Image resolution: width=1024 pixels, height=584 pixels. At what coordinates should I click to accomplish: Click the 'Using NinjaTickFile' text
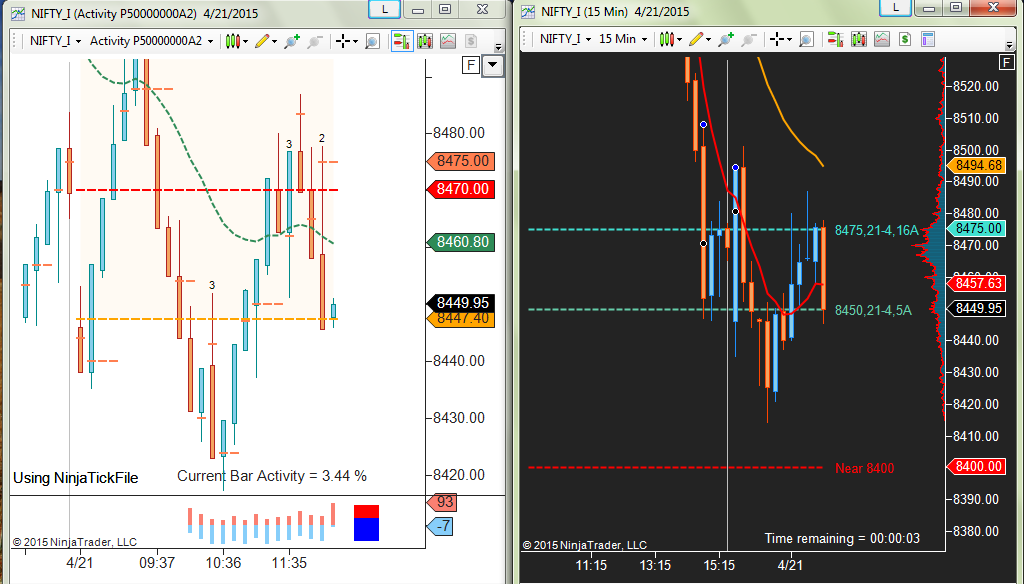tap(76, 478)
